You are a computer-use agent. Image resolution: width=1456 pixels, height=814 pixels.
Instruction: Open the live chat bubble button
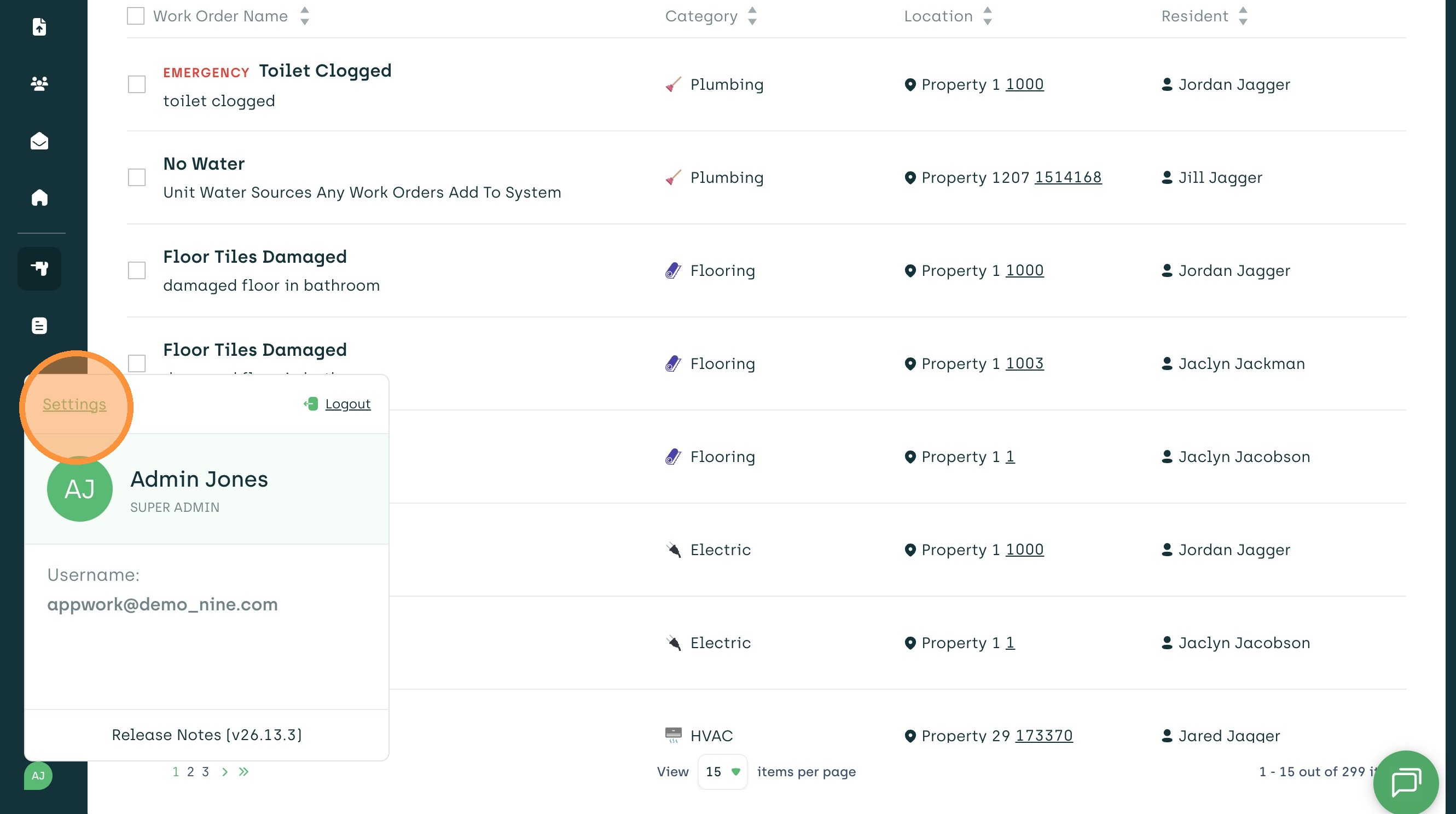click(1405, 782)
